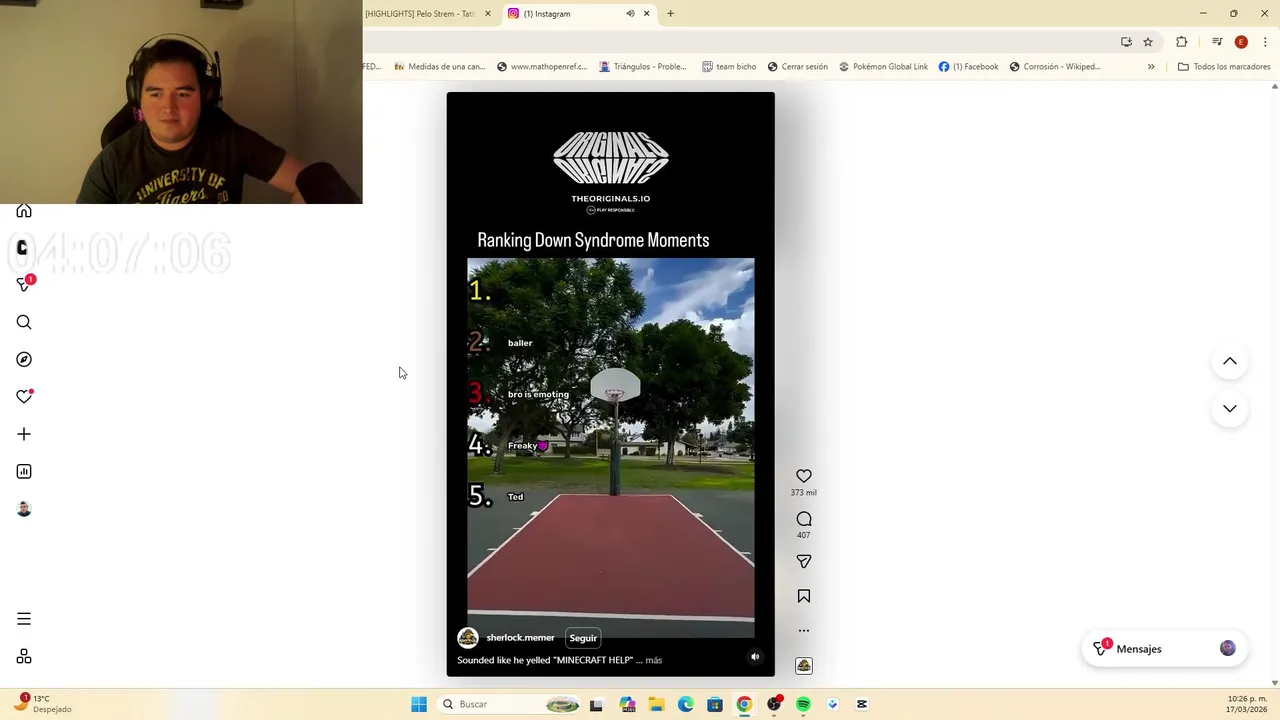Close the Instagram browser tab

tap(646, 14)
